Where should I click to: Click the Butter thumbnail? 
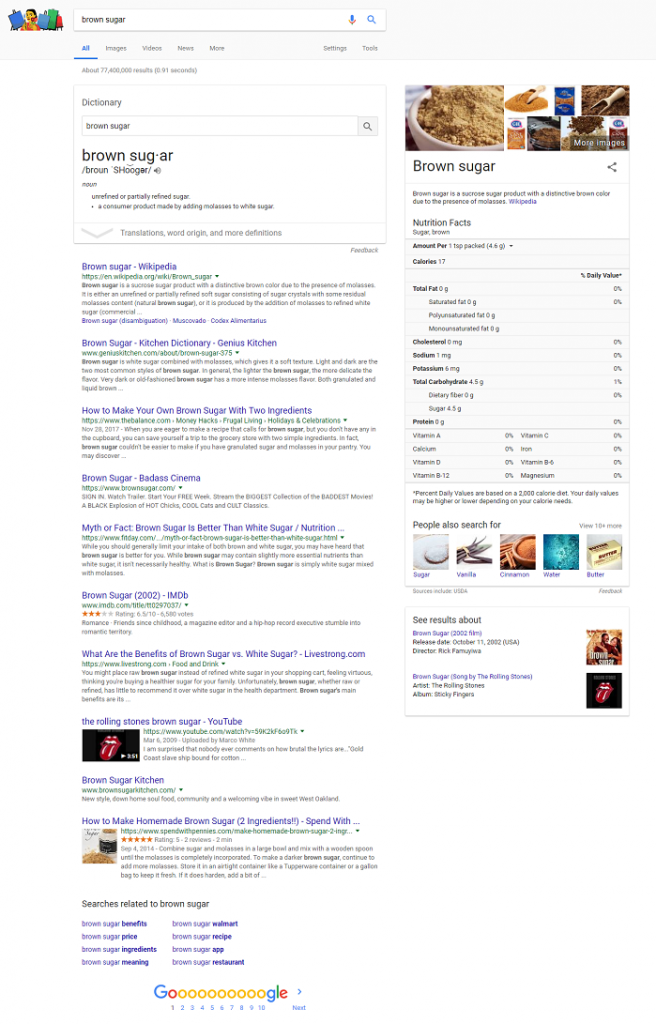click(604, 552)
